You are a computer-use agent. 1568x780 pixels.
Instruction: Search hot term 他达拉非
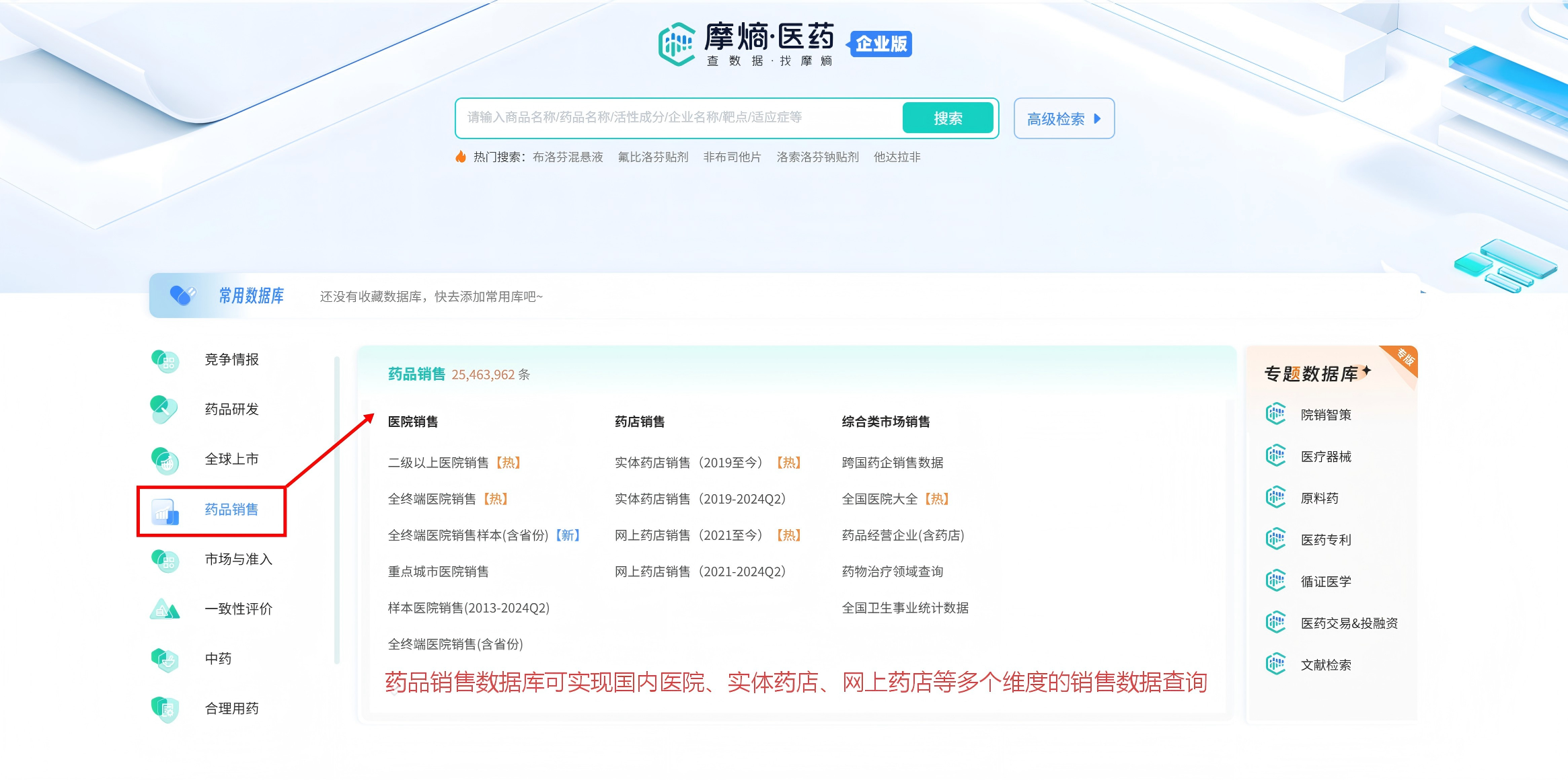897,157
